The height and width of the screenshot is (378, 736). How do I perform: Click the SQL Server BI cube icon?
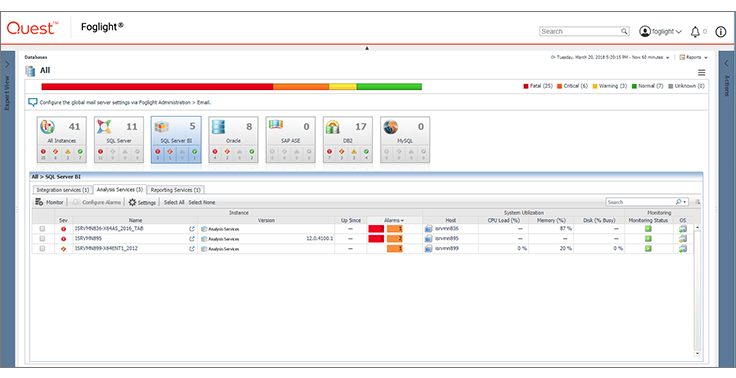coord(161,127)
